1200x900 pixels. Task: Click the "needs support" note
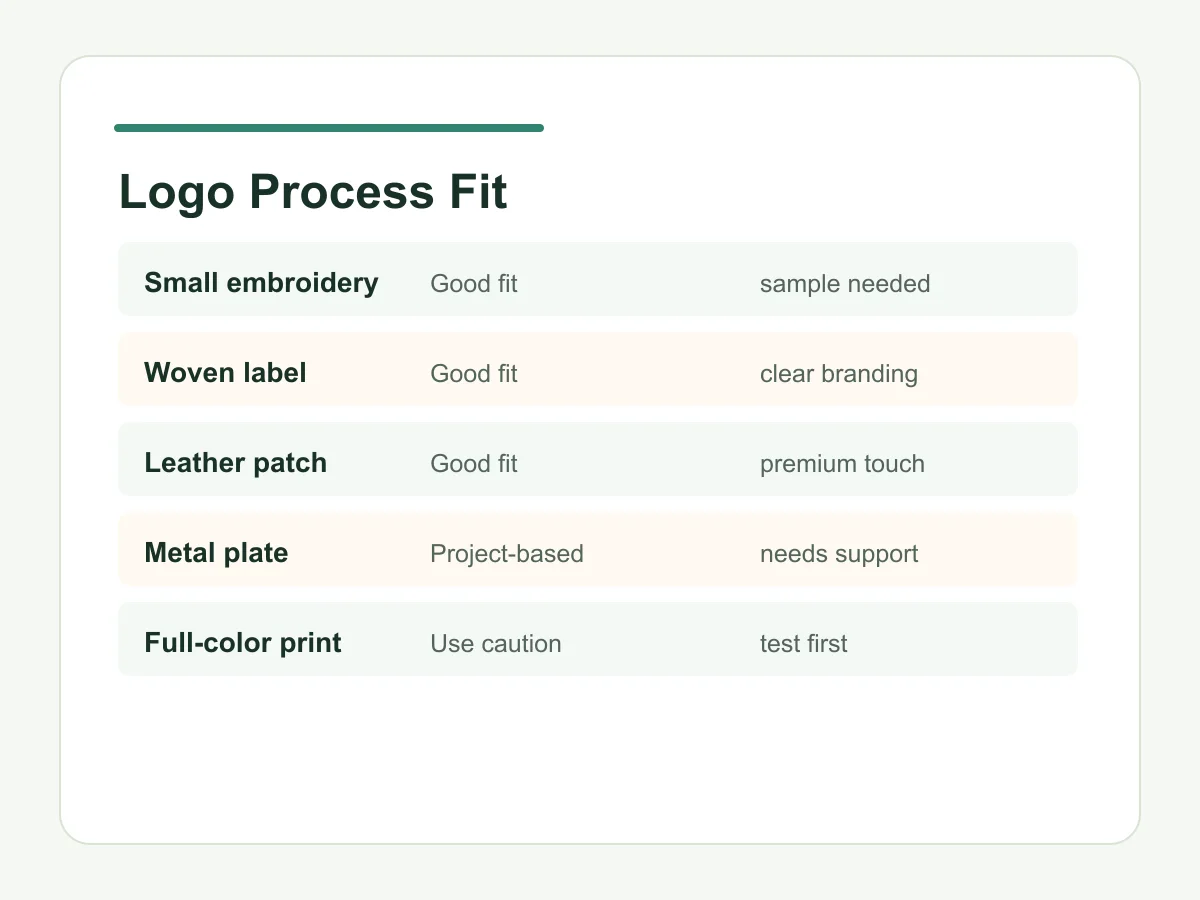[839, 554]
